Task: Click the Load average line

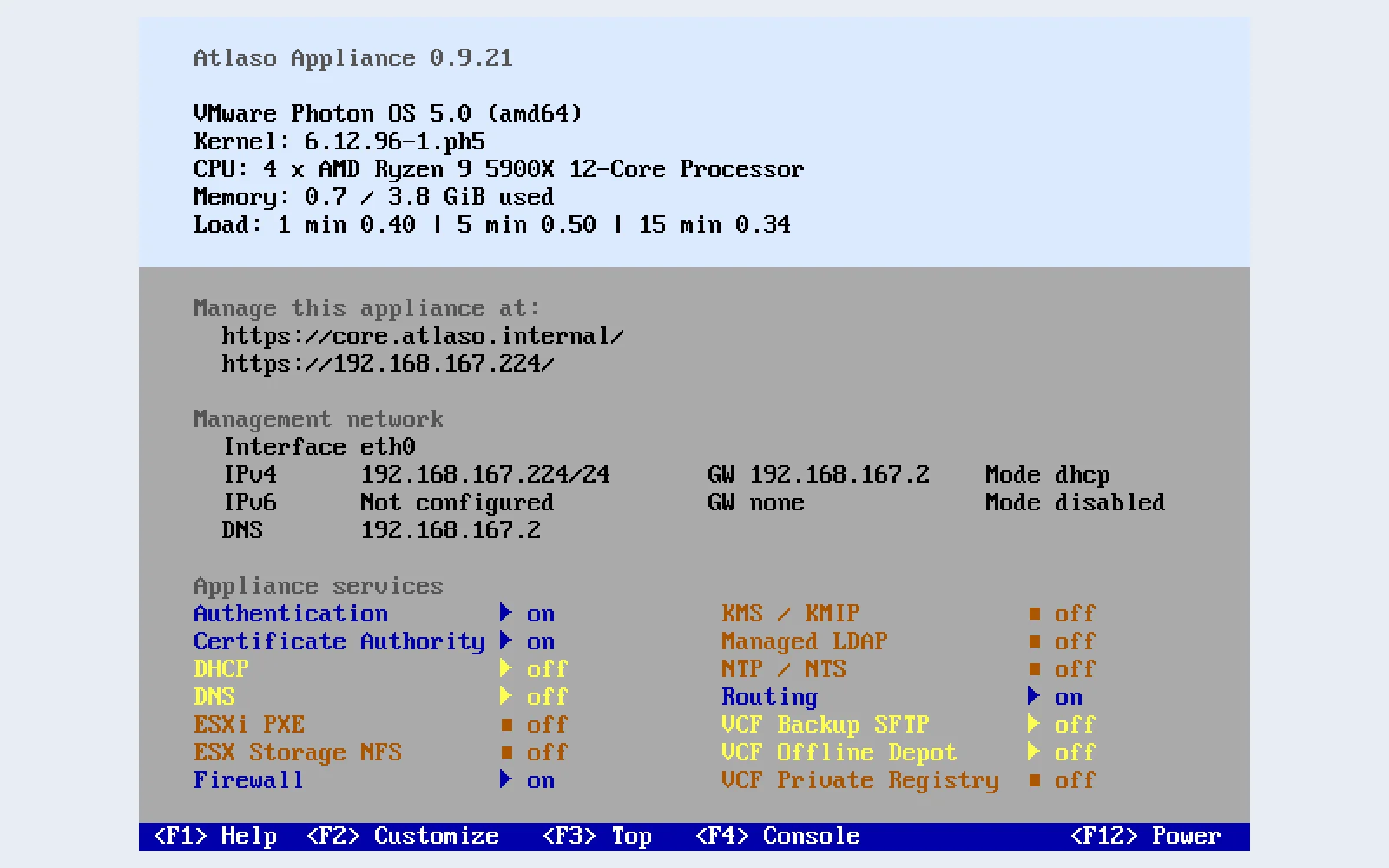Action: (492, 225)
